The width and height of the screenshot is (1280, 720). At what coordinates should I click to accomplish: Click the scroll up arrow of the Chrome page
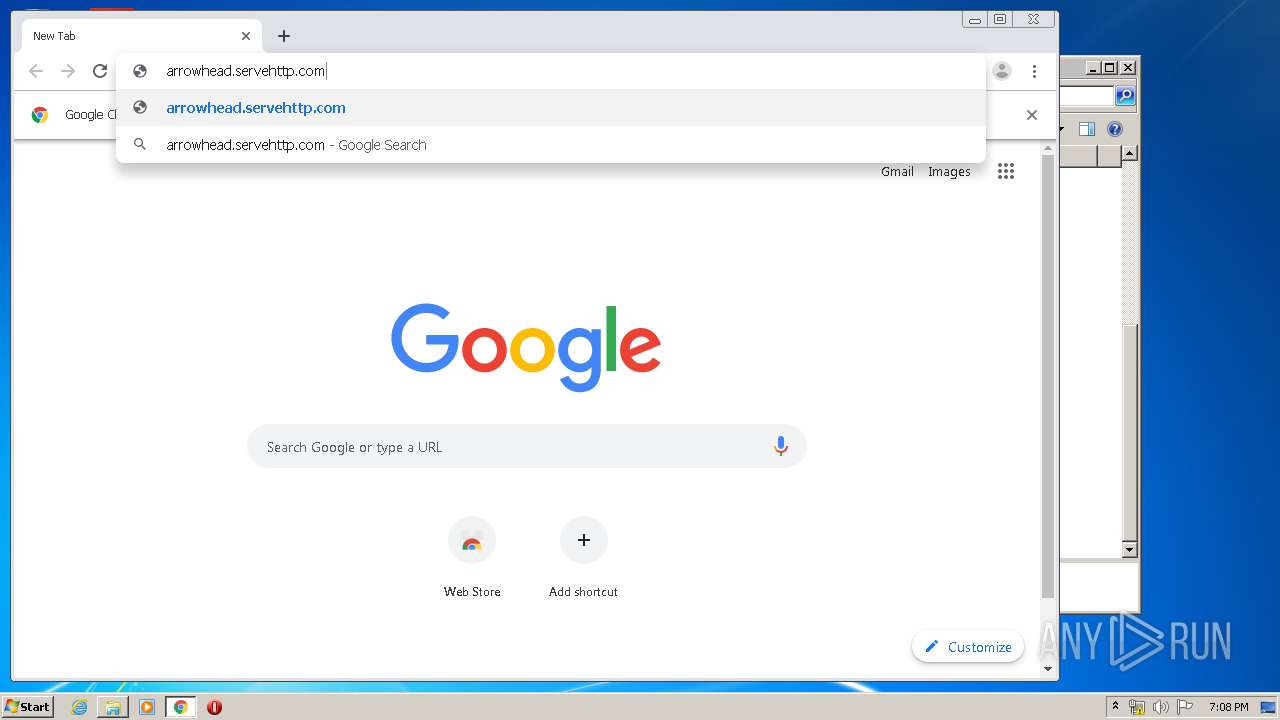click(x=1048, y=148)
